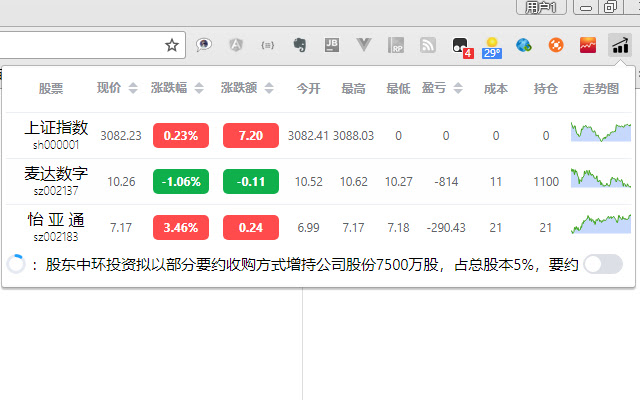Select 走势图 column header
Image resolution: width=640 pixels, height=400 pixels.
[601, 88]
